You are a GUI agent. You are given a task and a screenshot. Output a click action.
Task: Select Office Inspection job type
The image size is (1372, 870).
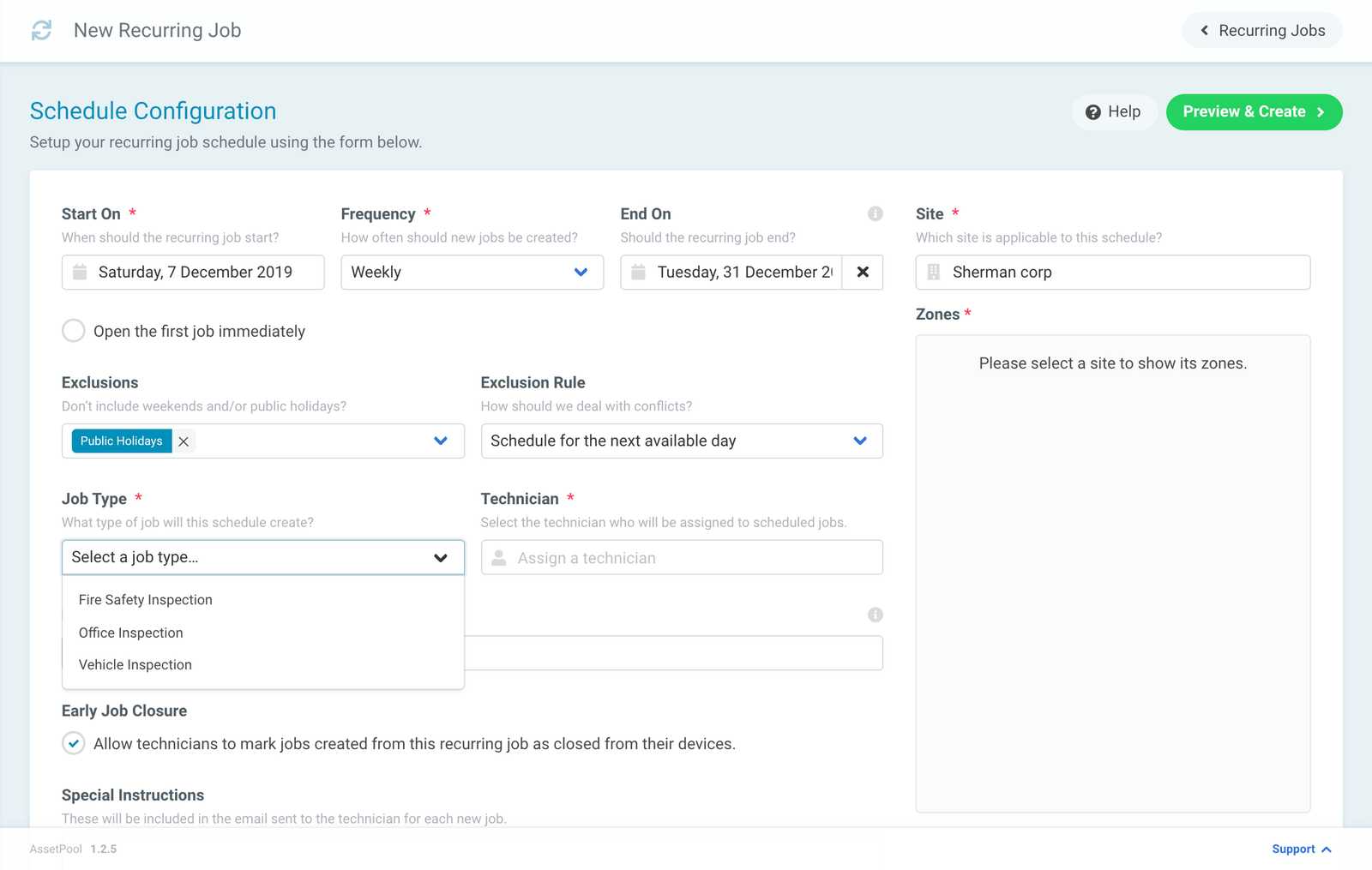point(263,633)
